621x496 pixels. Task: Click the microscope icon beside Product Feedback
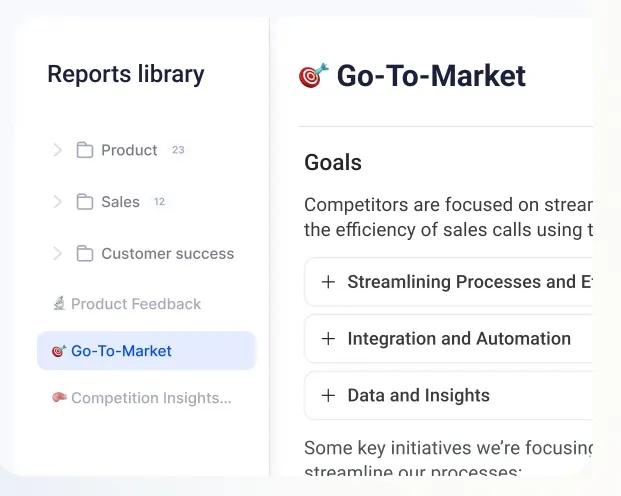[59, 303]
